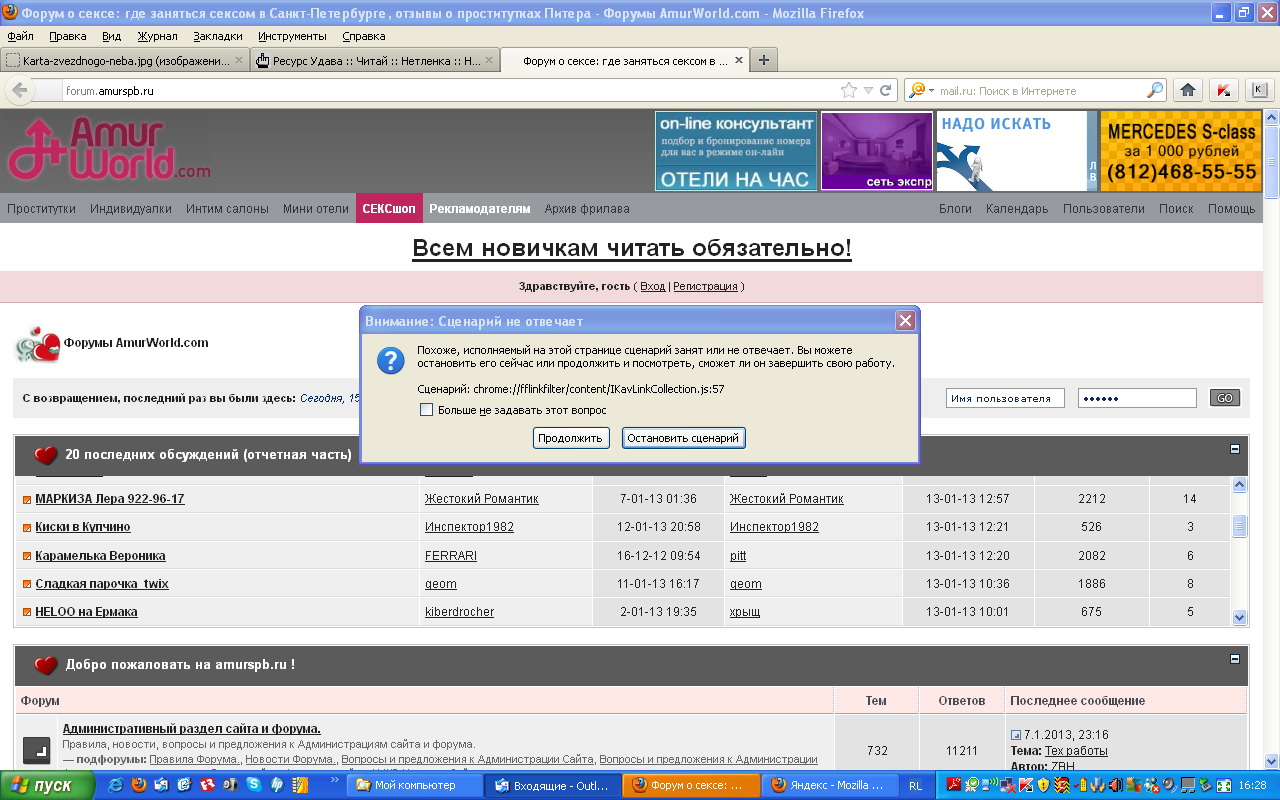Click the 'Продолжить' button in dialog
Screen dimensions: 1280x800
coord(570,438)
